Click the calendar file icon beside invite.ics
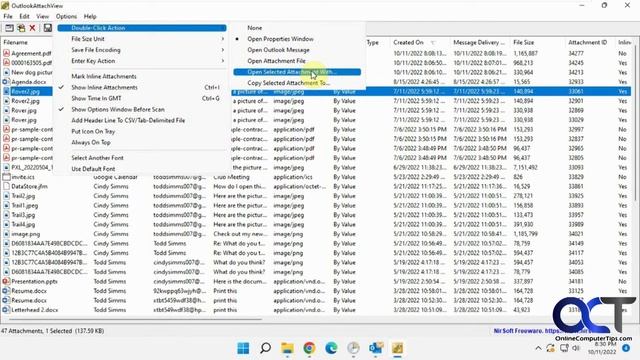This screenshot has width=640, height=360. (x=6, y=177)
